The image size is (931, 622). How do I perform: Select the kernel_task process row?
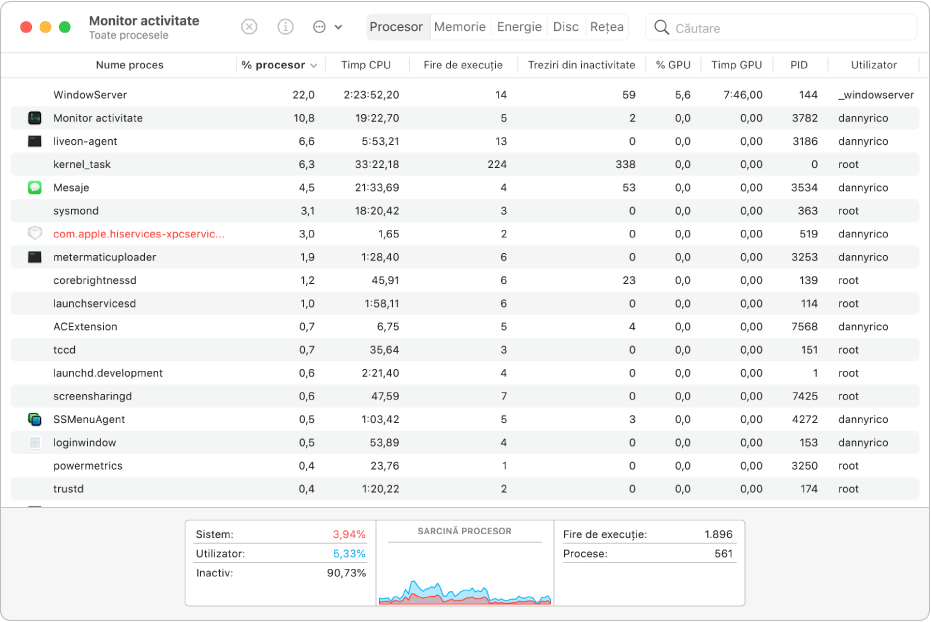coord(465,164)
